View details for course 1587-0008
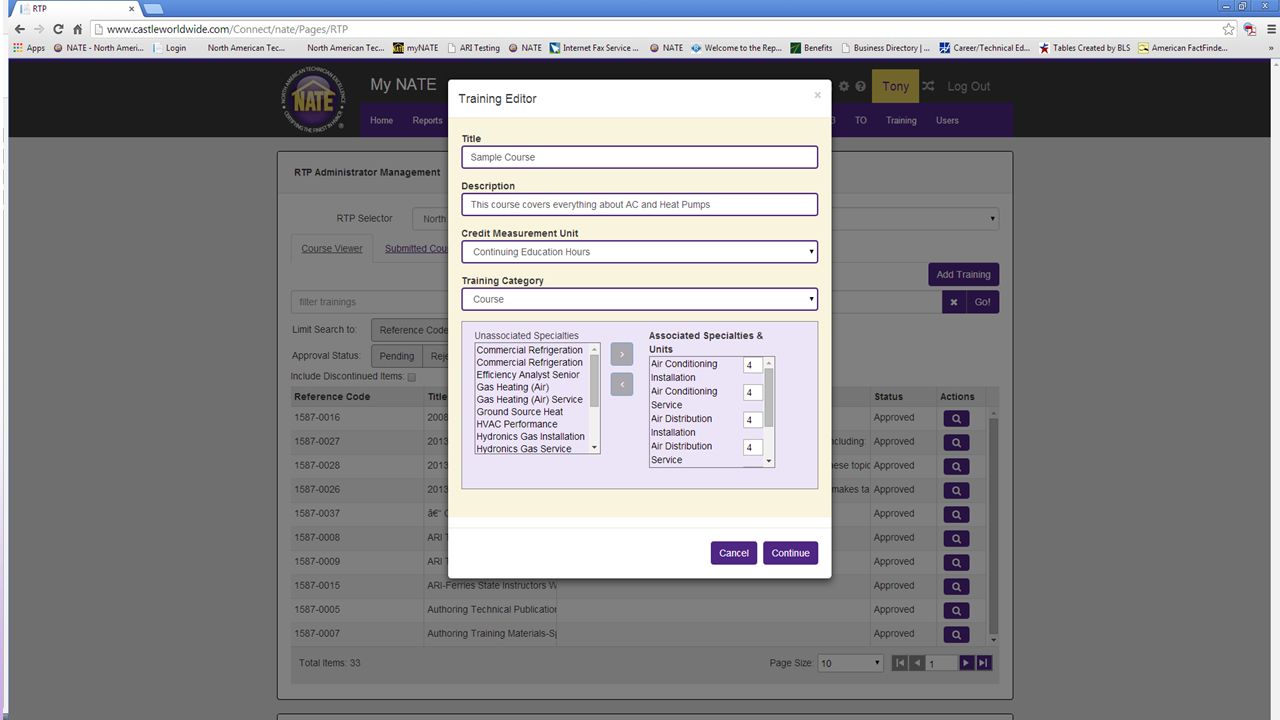1280x720 pixels. (956, 538)
